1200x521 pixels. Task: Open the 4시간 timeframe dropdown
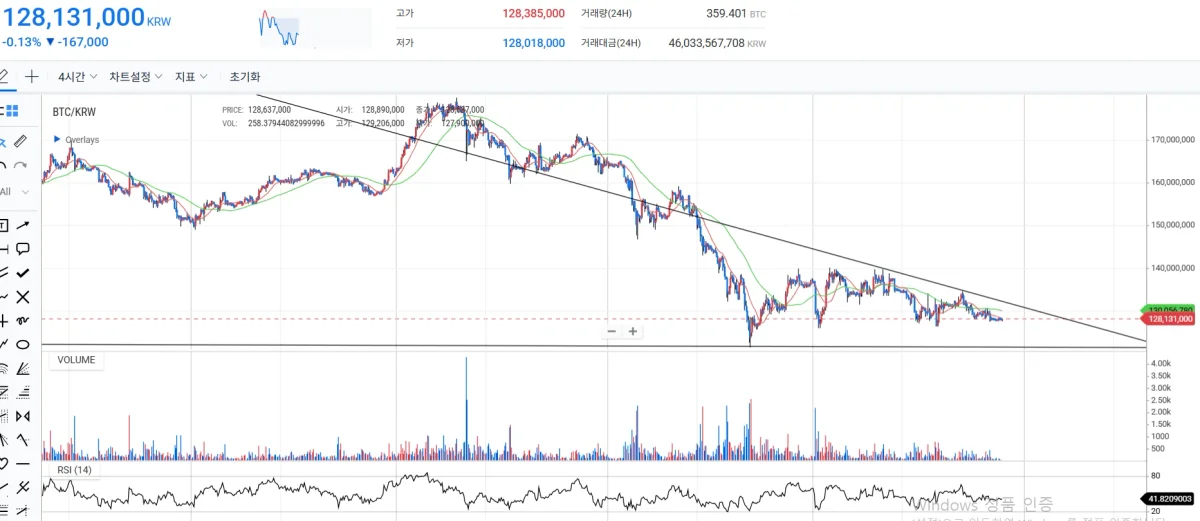coord(76,76)
